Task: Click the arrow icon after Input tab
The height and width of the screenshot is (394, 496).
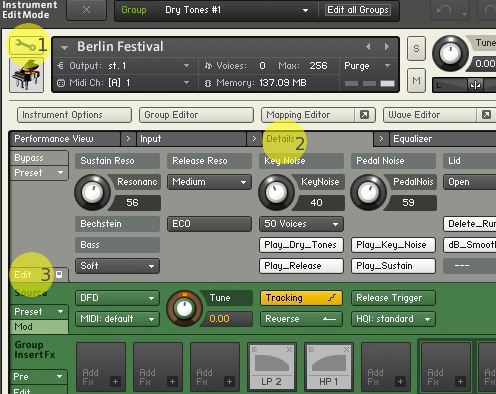Action: pos(254,139)
